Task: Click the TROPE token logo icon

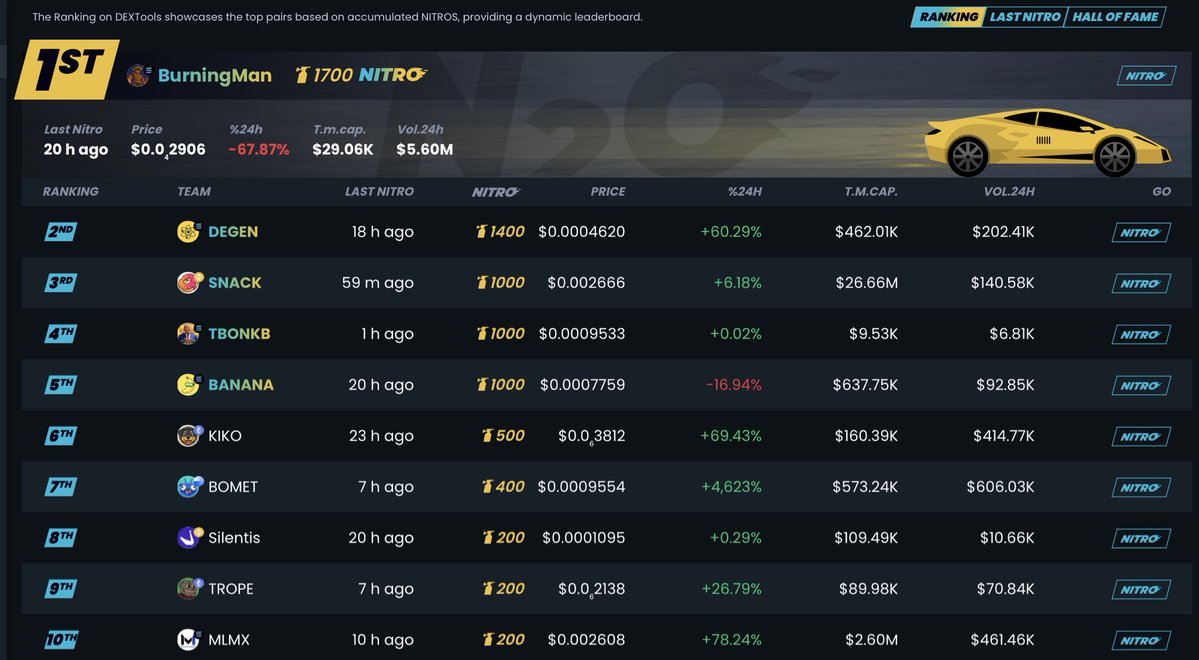Action: click(188, 589)
